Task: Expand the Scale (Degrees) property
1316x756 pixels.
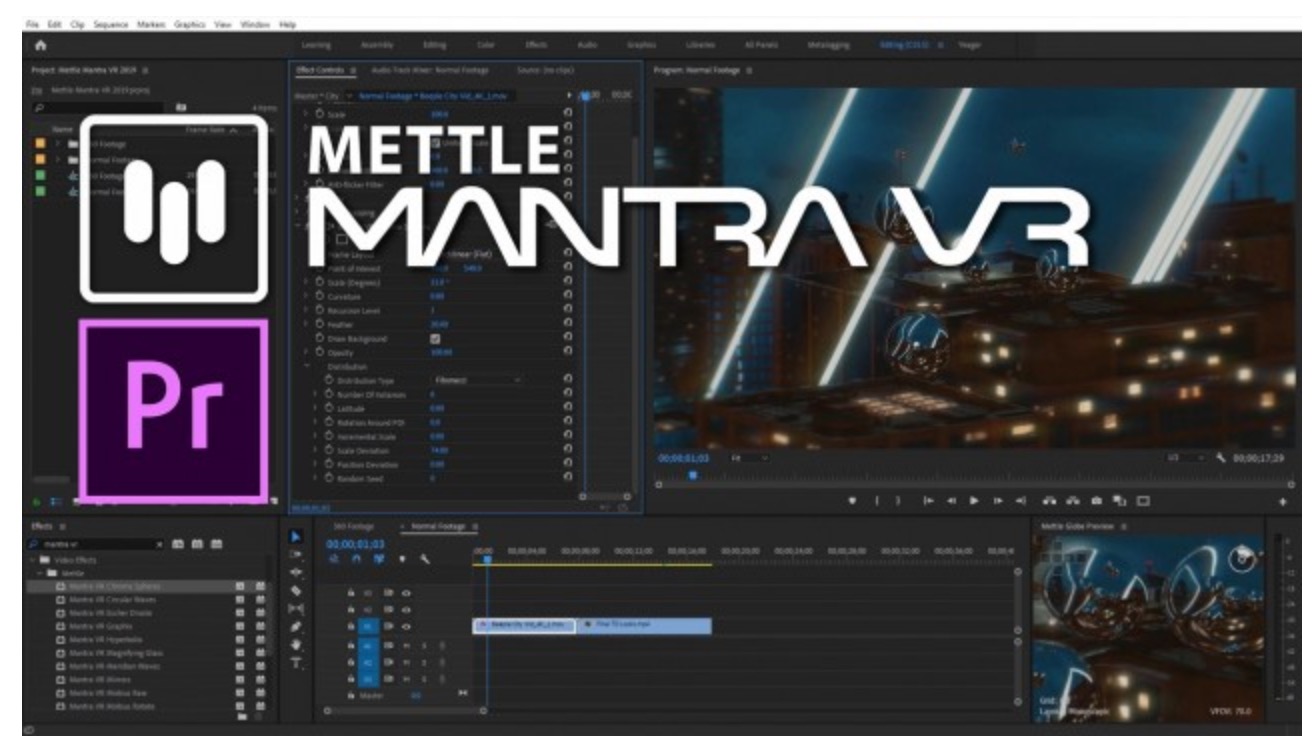Action: [x=307, y=282]
